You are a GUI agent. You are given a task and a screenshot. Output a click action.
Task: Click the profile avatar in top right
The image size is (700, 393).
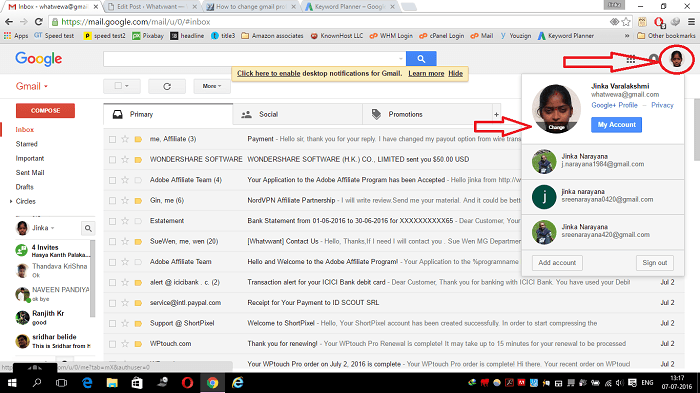coord(677,59)
